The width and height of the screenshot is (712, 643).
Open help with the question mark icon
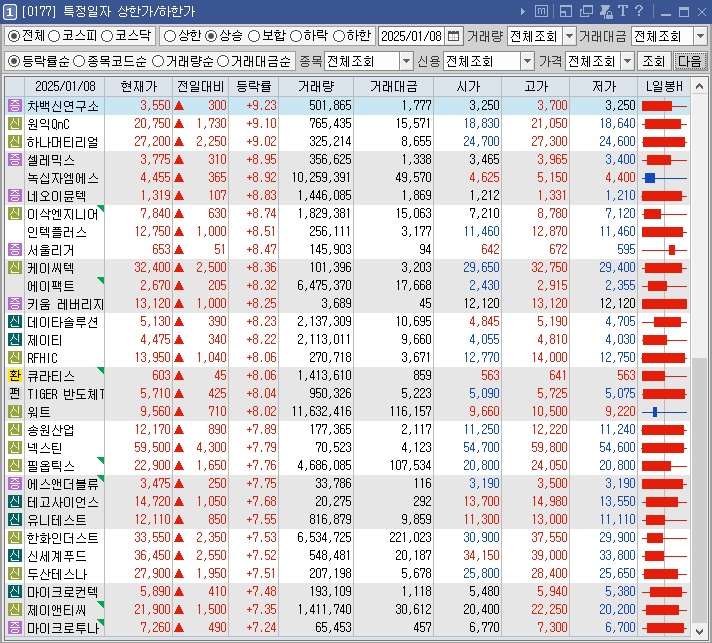point(639,11)
